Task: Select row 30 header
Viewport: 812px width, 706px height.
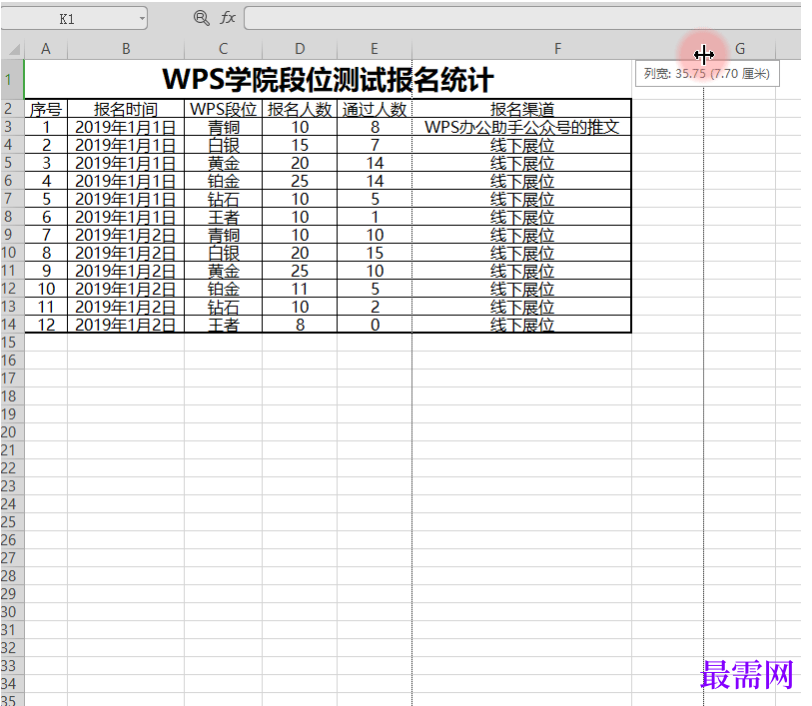Action: click(x=12, y=612)
